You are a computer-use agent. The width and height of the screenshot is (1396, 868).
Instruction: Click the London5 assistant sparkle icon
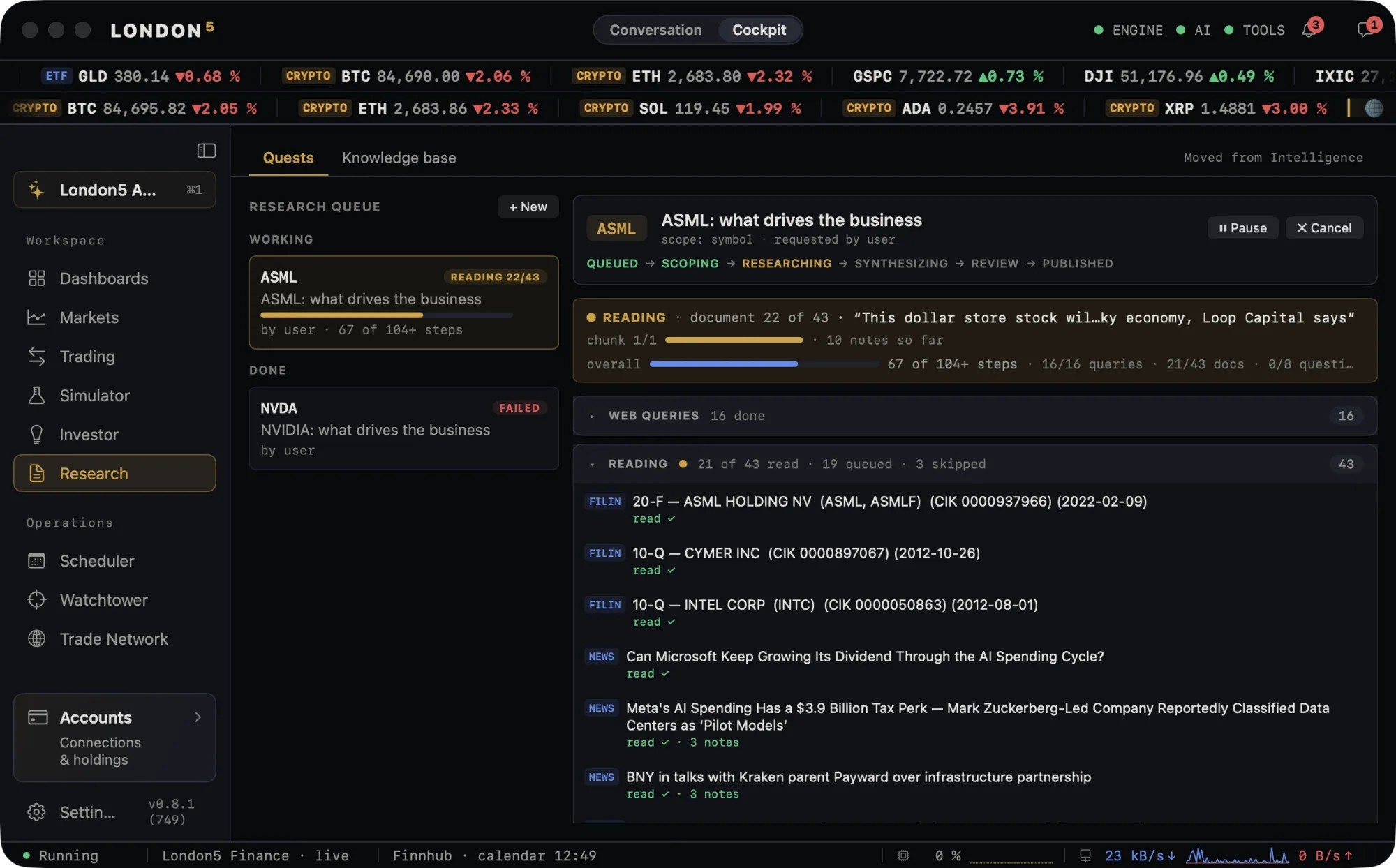click(x=36, y=190)
